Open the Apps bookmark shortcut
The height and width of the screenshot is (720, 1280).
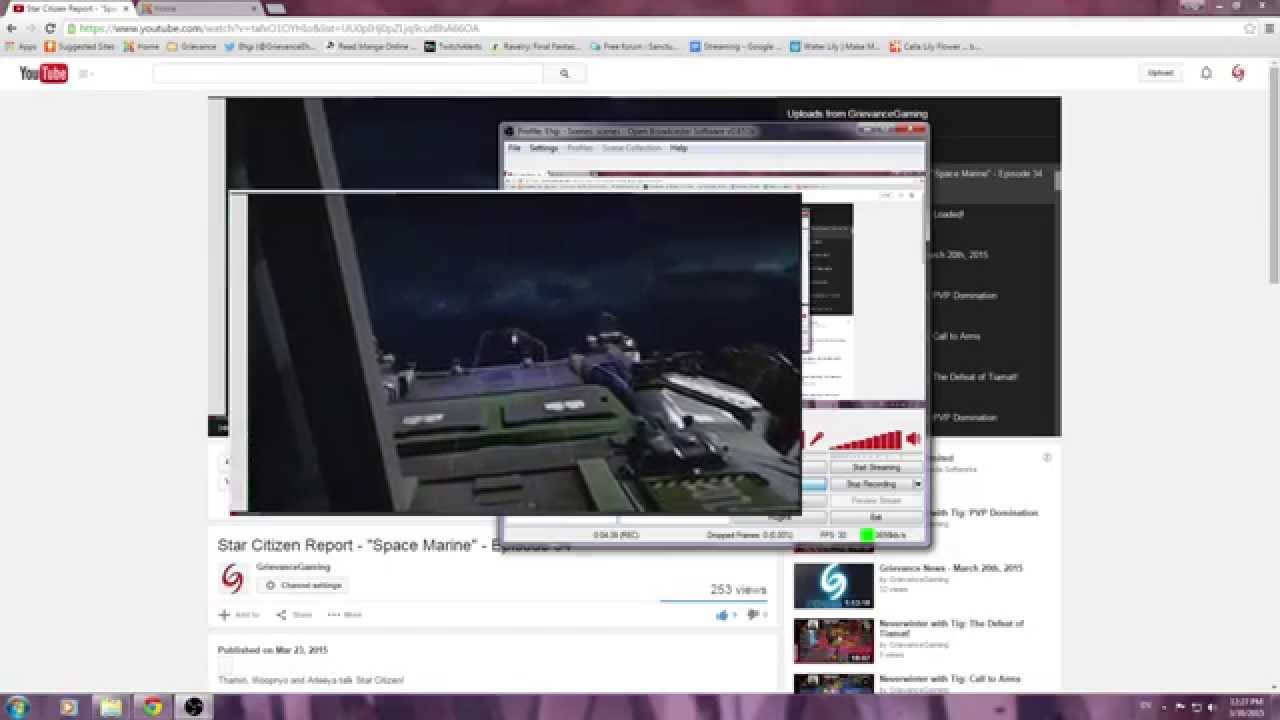click(21, 46)
